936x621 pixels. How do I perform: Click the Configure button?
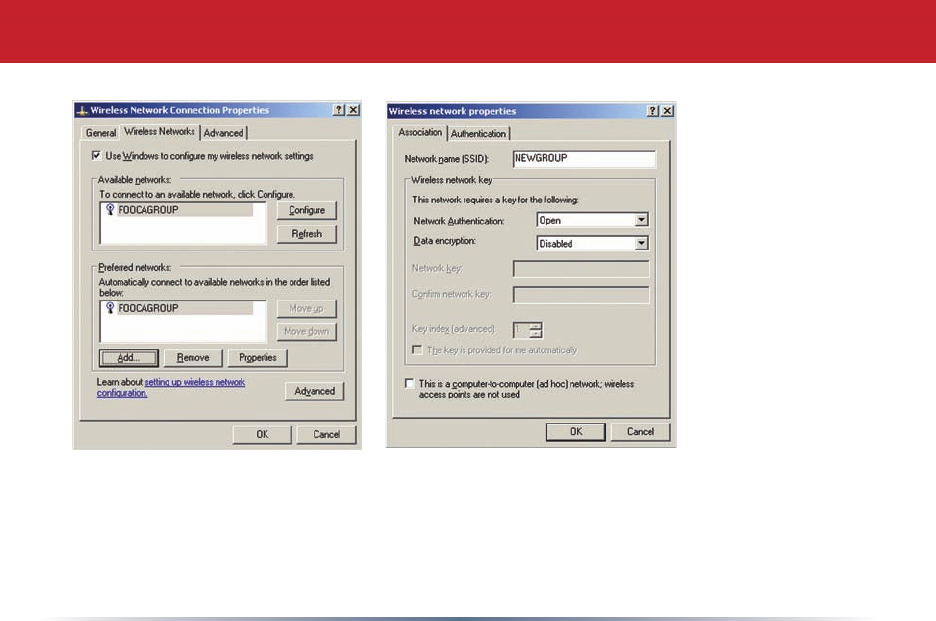coord(307,210)
